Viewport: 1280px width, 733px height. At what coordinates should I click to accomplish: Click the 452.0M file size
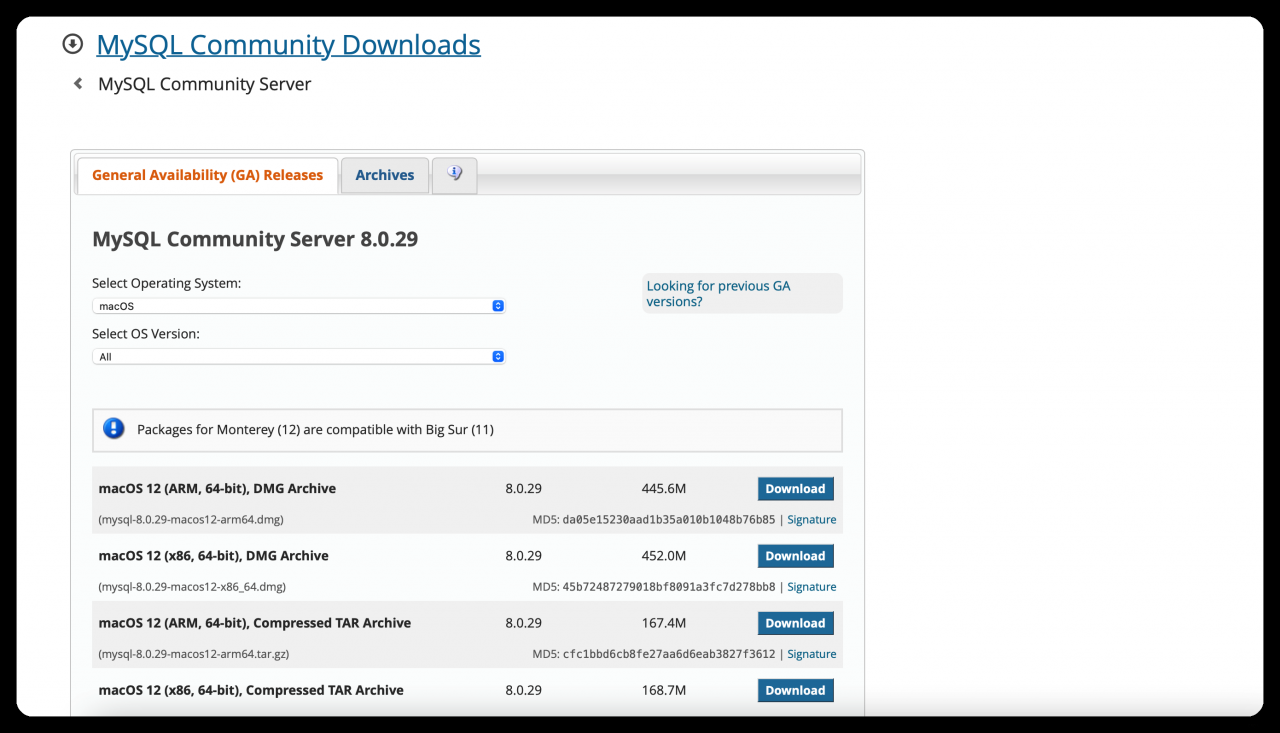point(664,556)
